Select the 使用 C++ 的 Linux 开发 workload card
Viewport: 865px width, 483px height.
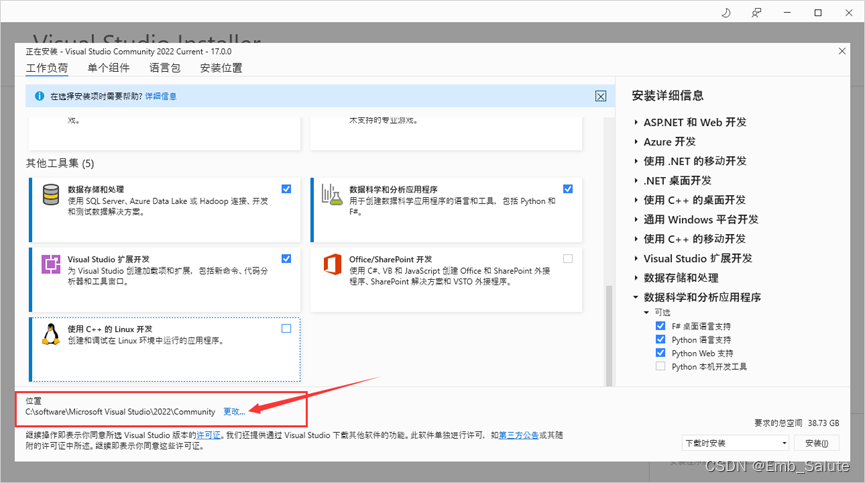pyautogui.click(x=165, y=350)
